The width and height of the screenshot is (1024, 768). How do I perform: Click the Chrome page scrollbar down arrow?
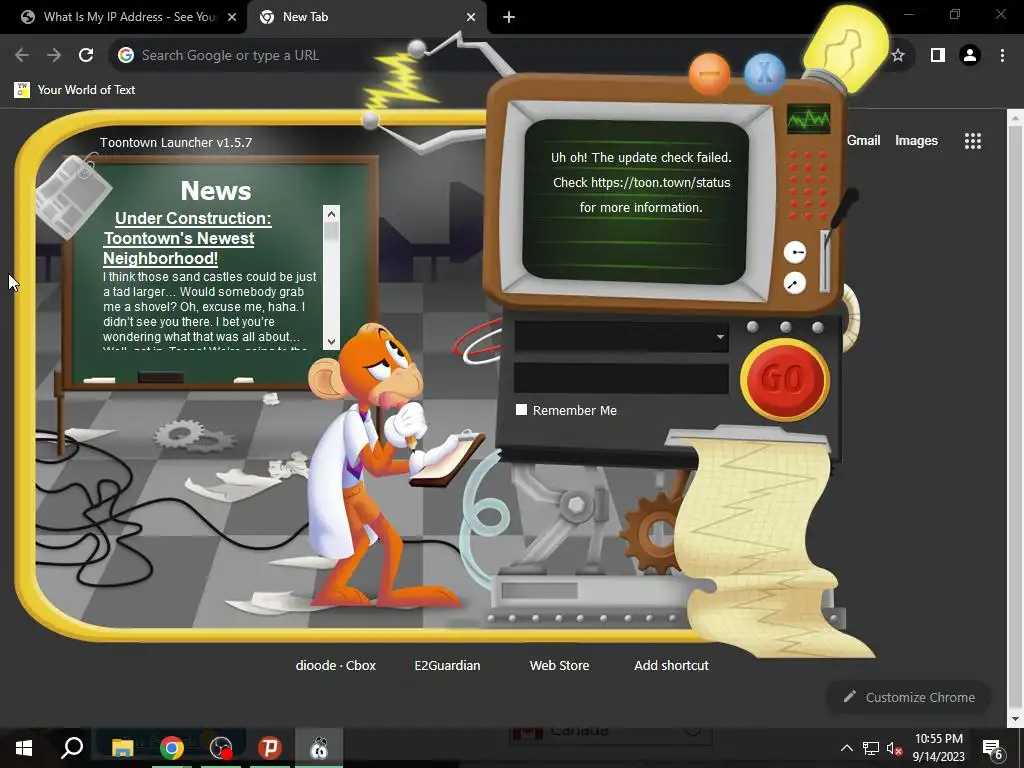pyautogui.click(x=1015, y=718)
